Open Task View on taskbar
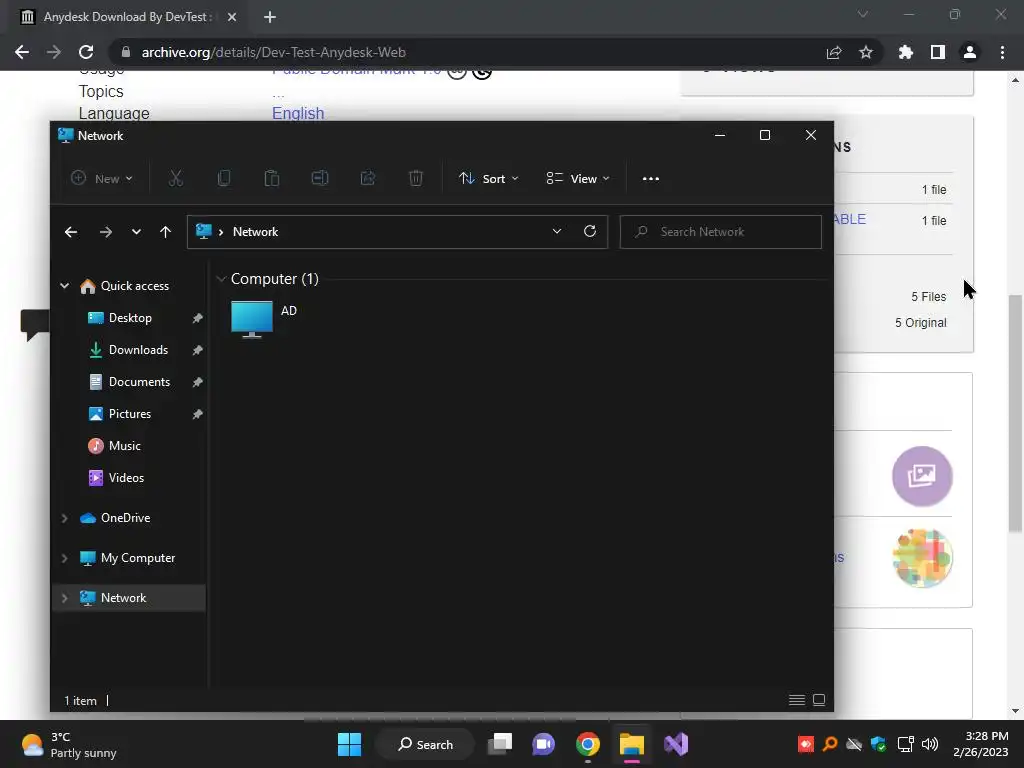The height and width of the screenshot is (768, 1024). (501, 744)
